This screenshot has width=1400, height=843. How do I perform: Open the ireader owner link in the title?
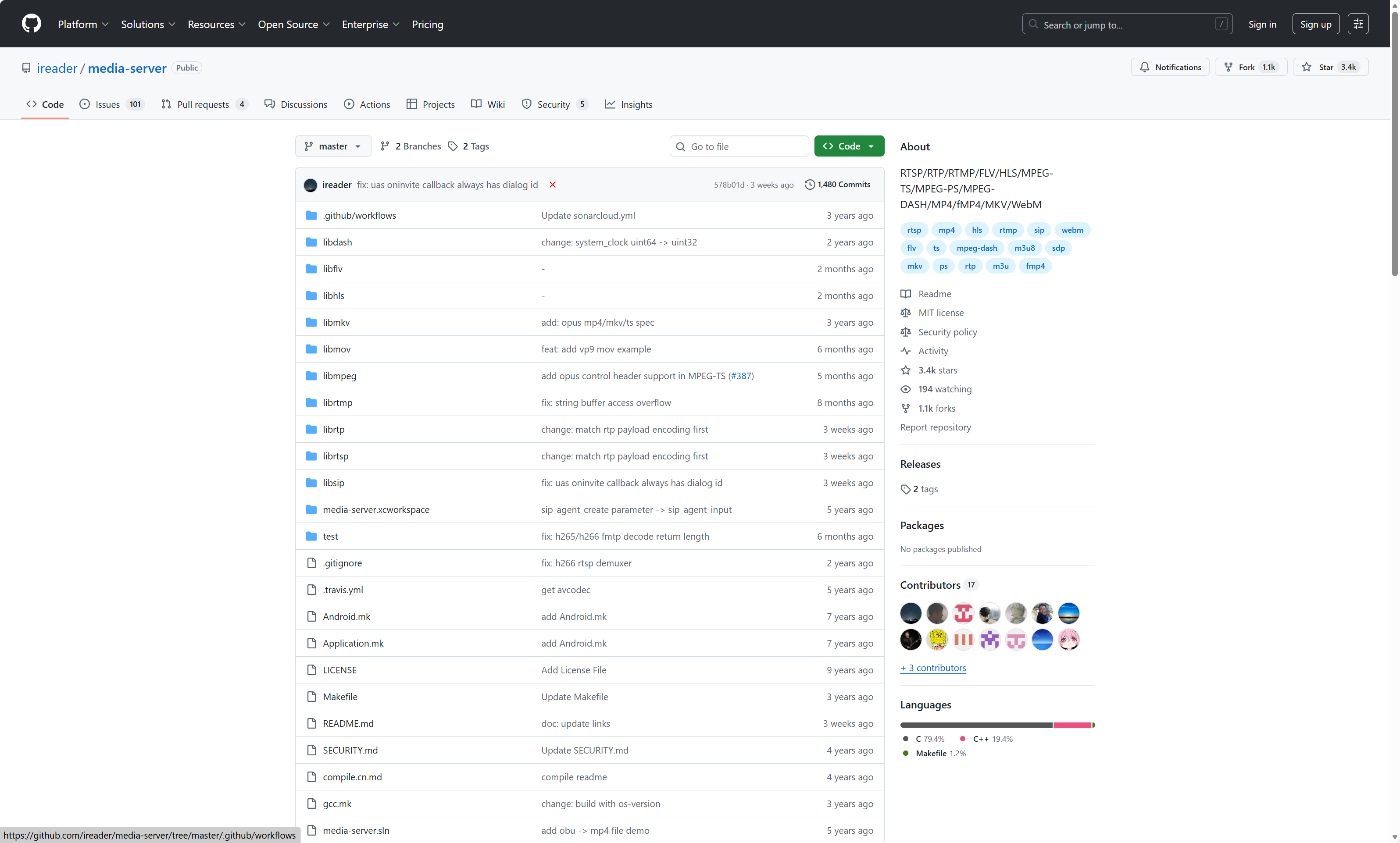point(57,68)
